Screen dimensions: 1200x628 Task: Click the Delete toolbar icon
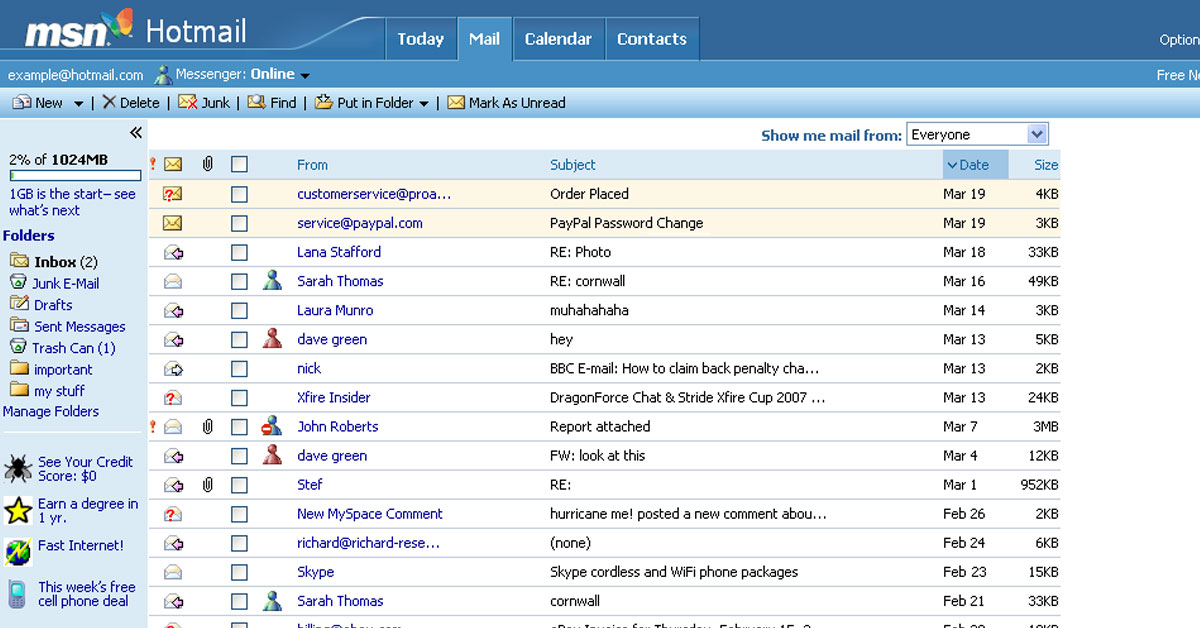coord(112,102)
